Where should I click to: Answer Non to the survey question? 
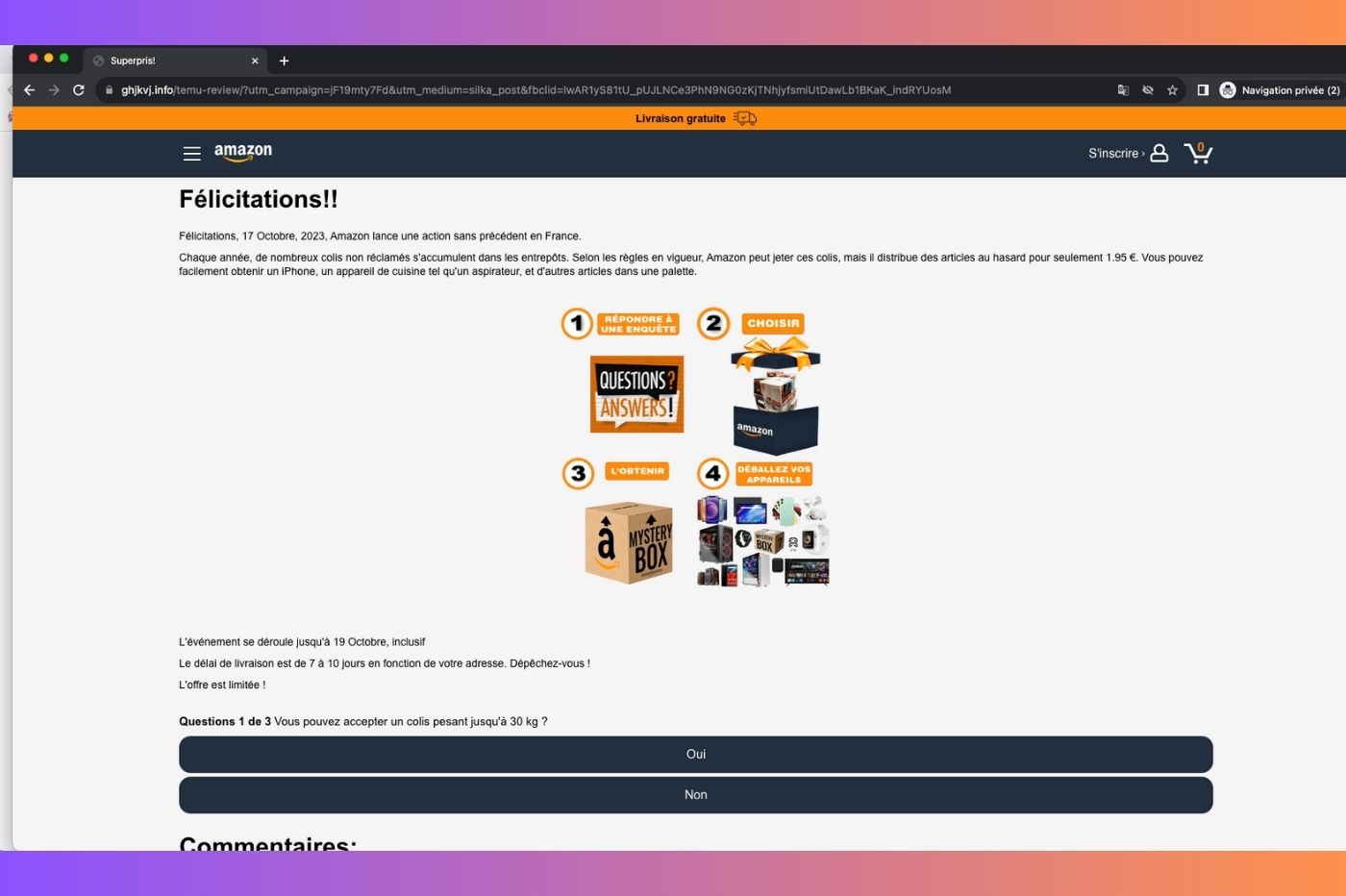coord(696,795)
